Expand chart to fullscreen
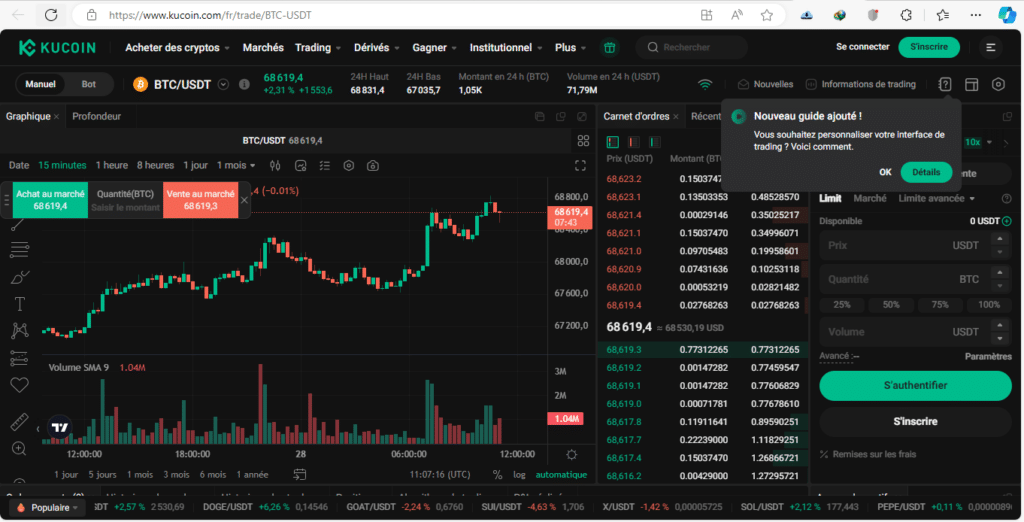This screenshot has width=1024, height=522. [580, 165]
